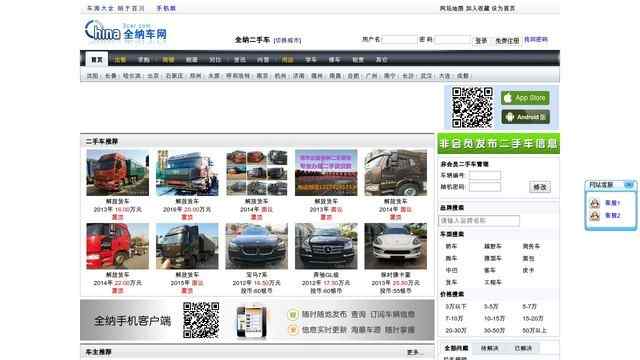Open the 客服1 chat link

pos(612,203)
